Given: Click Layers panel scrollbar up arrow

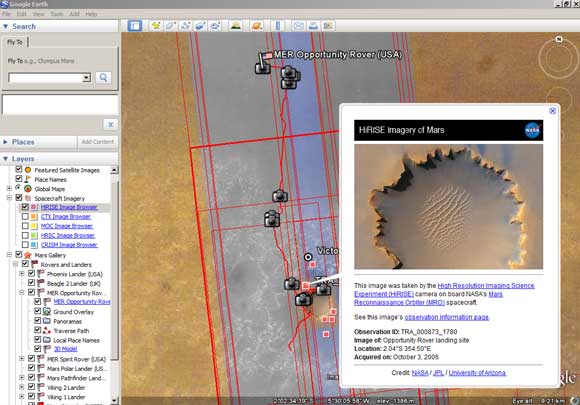Looking at the screenshot, I should [x=114, y=170].
